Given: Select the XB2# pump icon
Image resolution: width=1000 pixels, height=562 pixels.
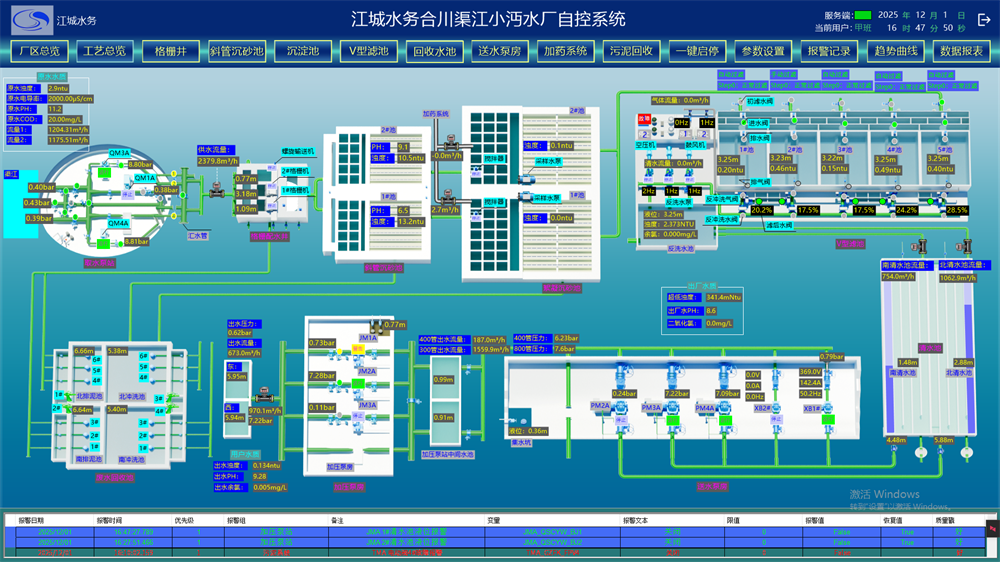Looking at the screenshot, I should 776,406.
